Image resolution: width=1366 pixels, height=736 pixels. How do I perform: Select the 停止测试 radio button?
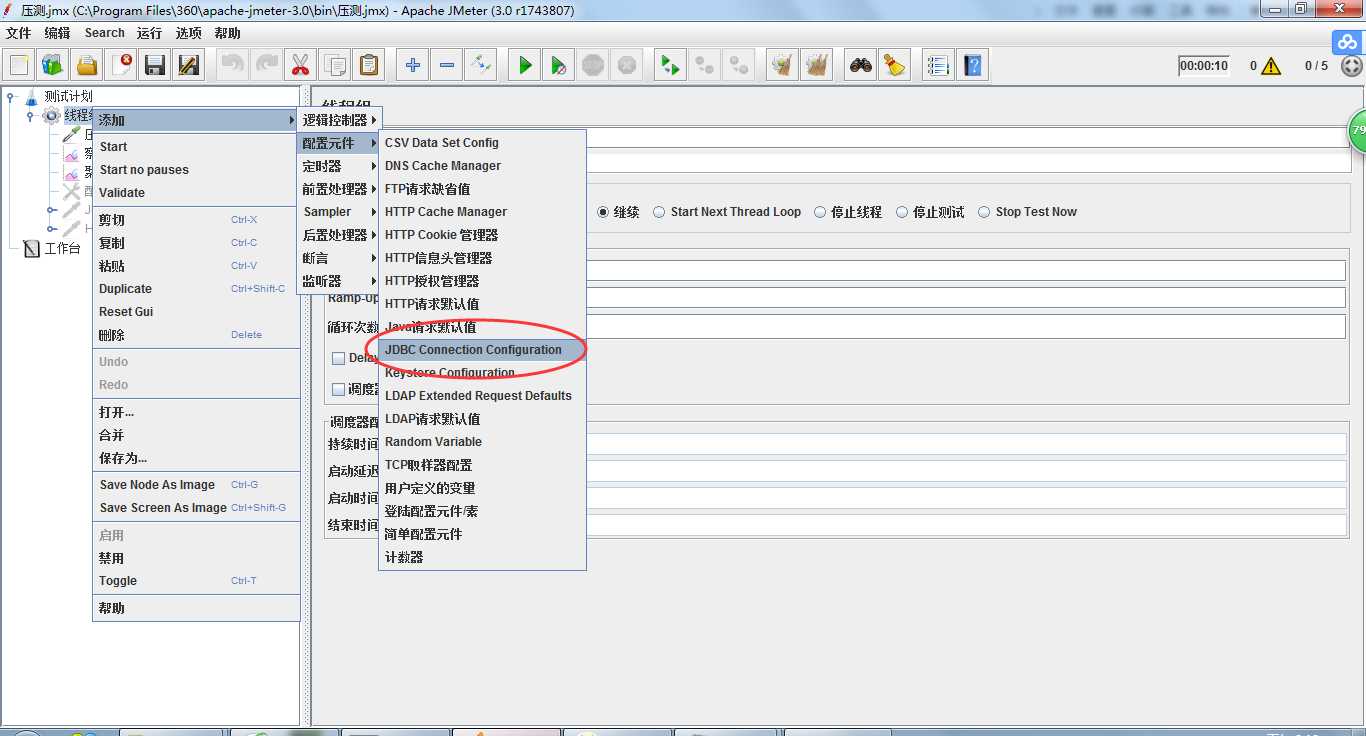coord(902,212)
